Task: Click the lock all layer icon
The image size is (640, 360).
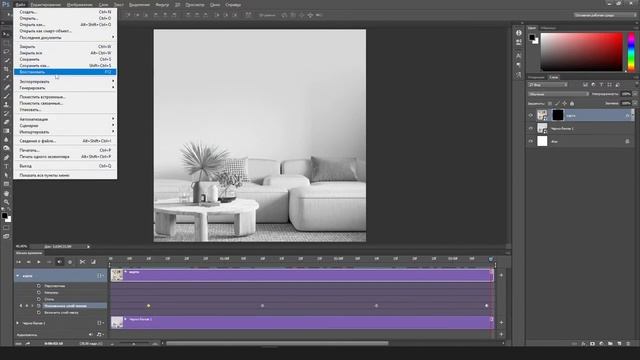Action: [572, 104]
